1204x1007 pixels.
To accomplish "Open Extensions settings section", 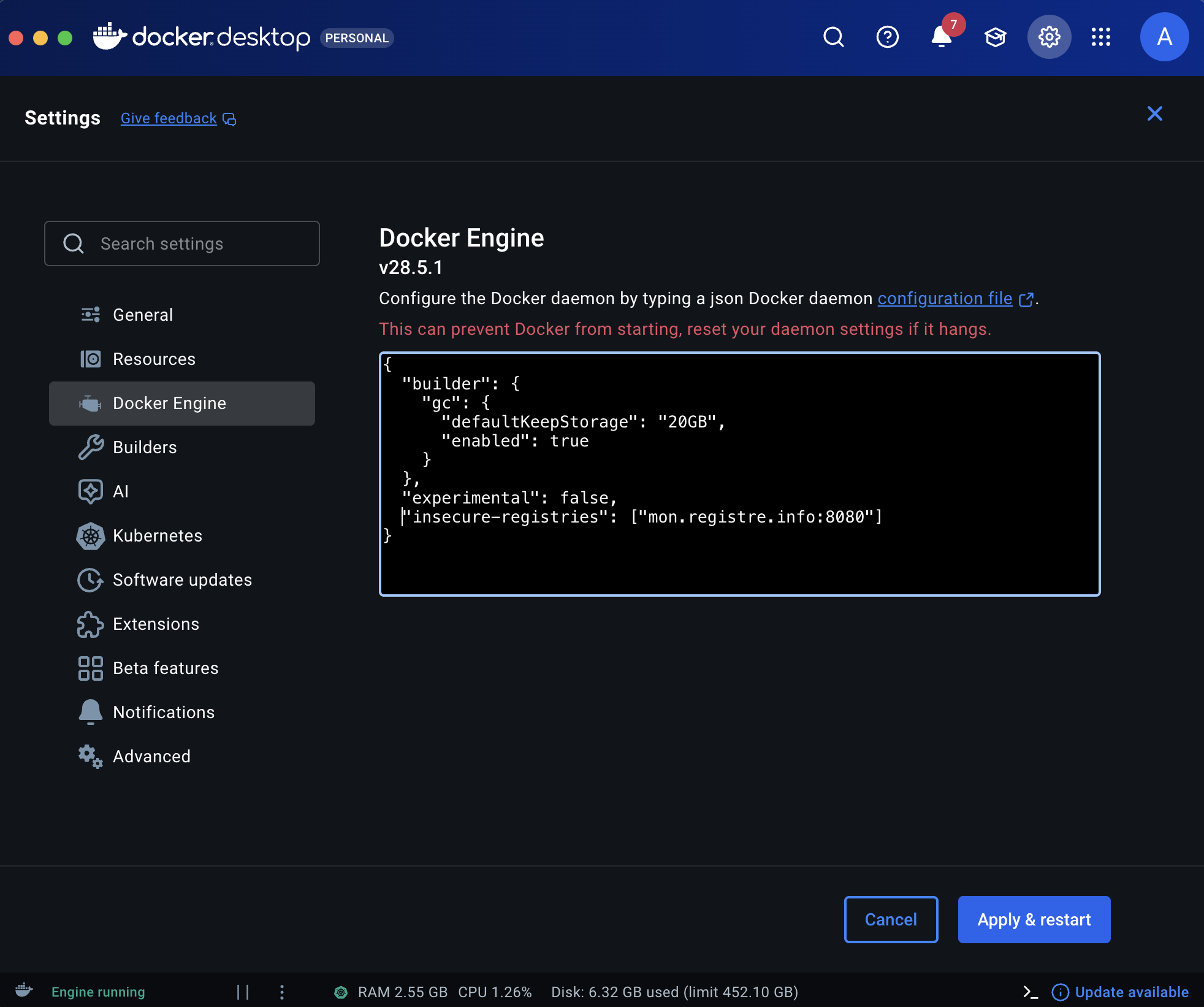I will (156, 624).
